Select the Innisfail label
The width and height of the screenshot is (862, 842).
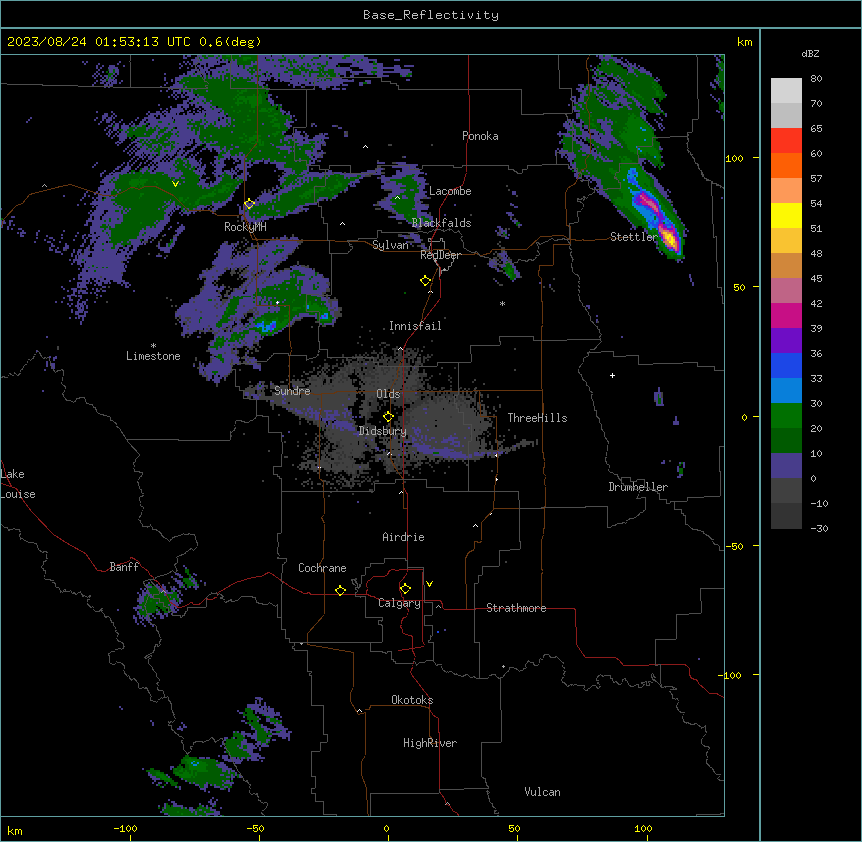coord(415,326)
